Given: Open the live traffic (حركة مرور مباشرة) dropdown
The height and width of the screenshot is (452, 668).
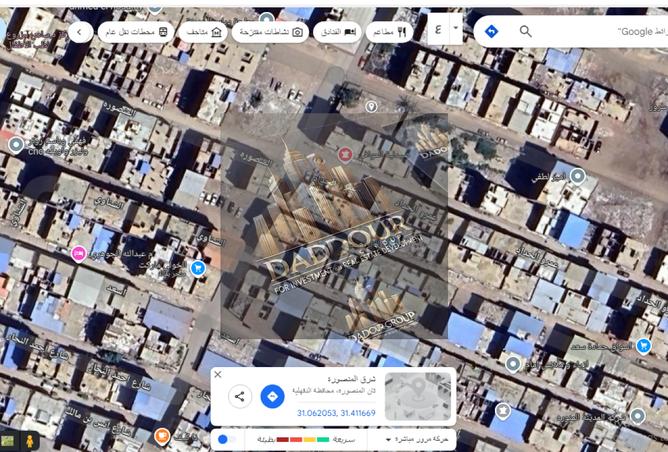Looking at the screenshot, I should point(417,439).
